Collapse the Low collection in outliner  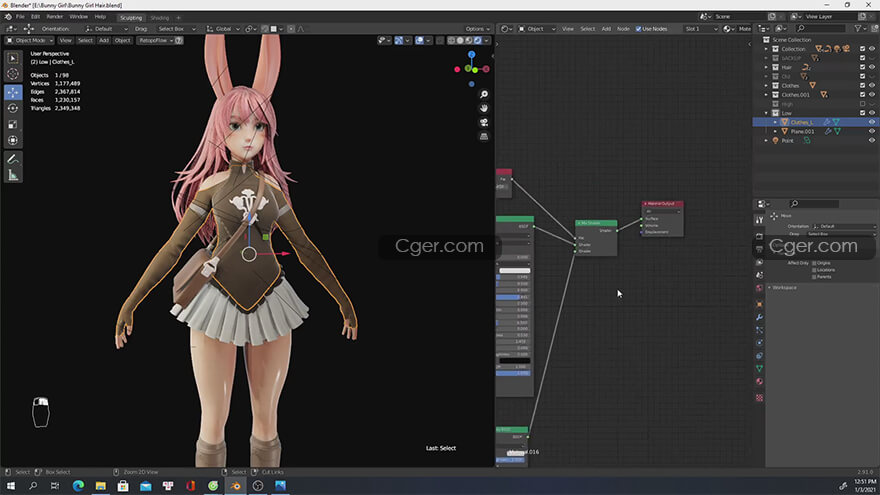click(766, 113)
